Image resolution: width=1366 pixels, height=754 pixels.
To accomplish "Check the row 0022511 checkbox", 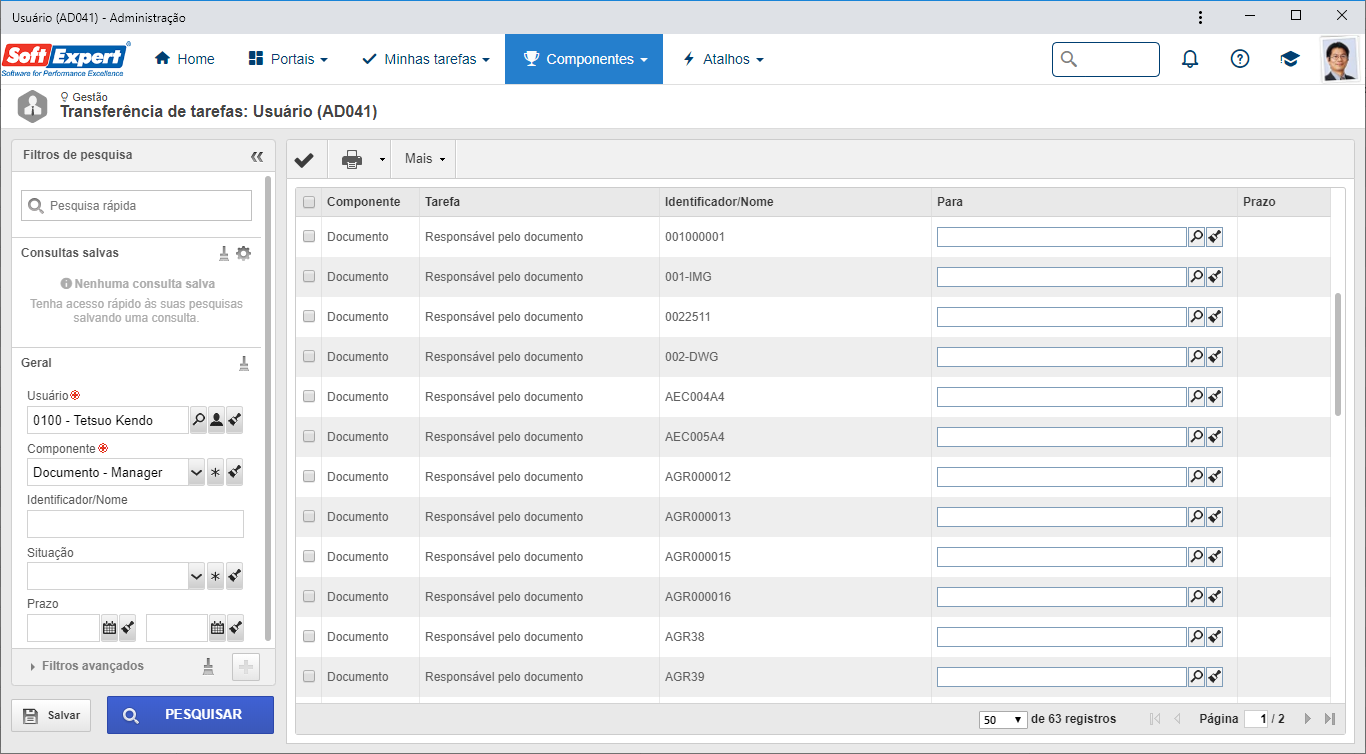I will 309,317.
